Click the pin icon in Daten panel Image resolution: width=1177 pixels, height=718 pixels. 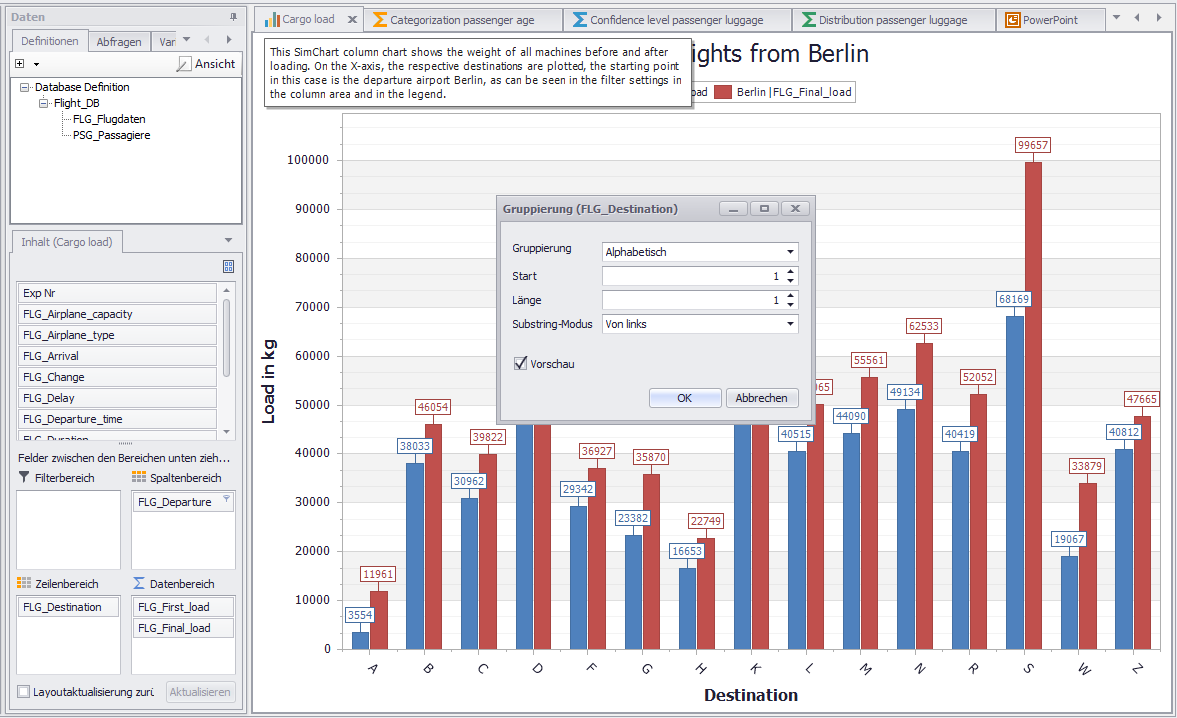pos(233,17)
